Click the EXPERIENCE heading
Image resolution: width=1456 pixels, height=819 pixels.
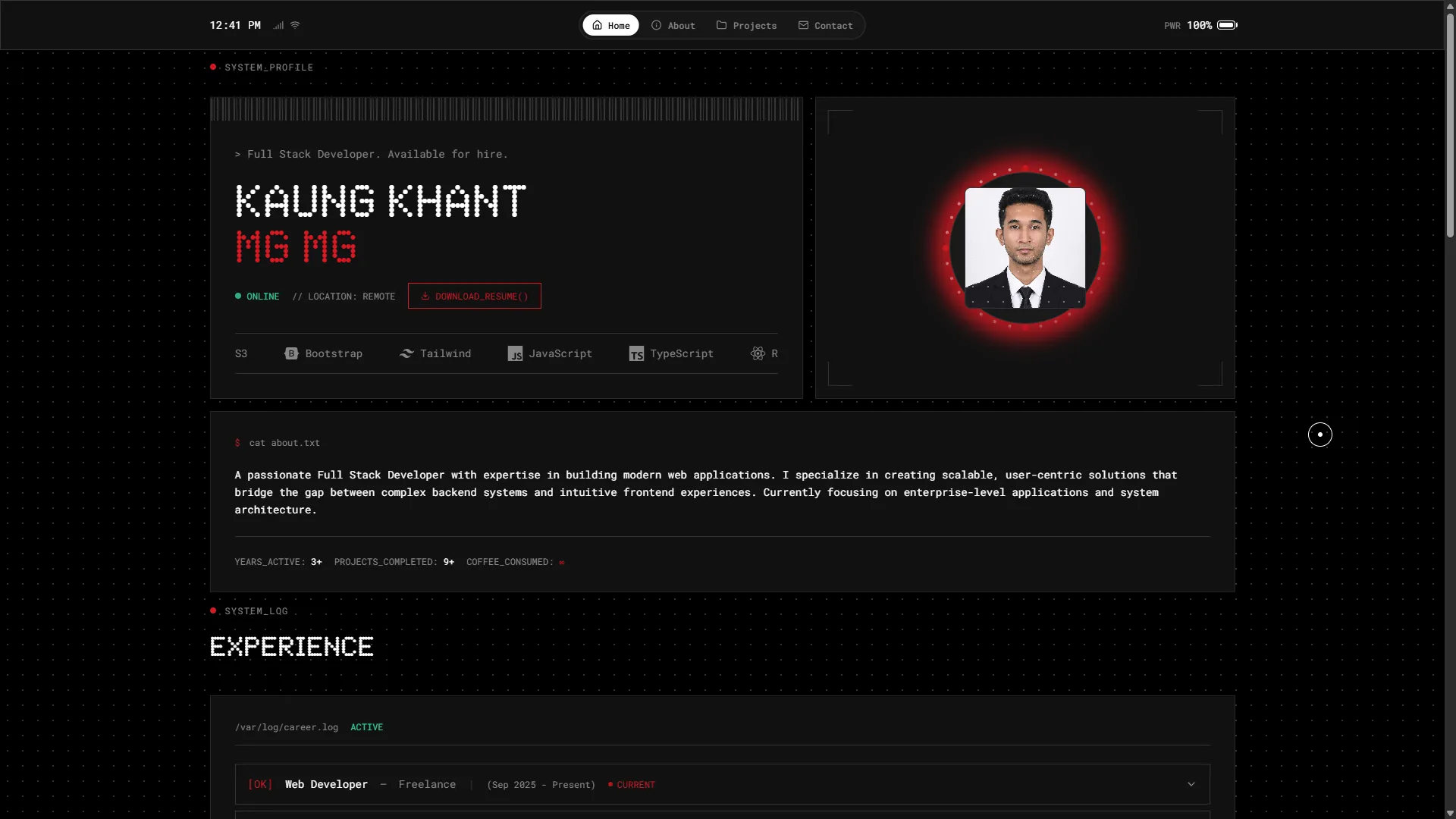point(292,646)
